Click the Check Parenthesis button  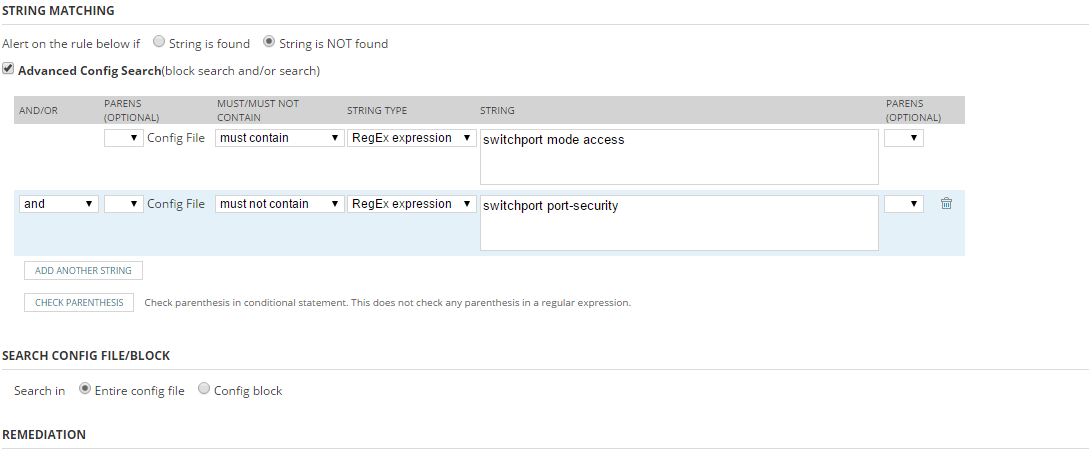79,302
